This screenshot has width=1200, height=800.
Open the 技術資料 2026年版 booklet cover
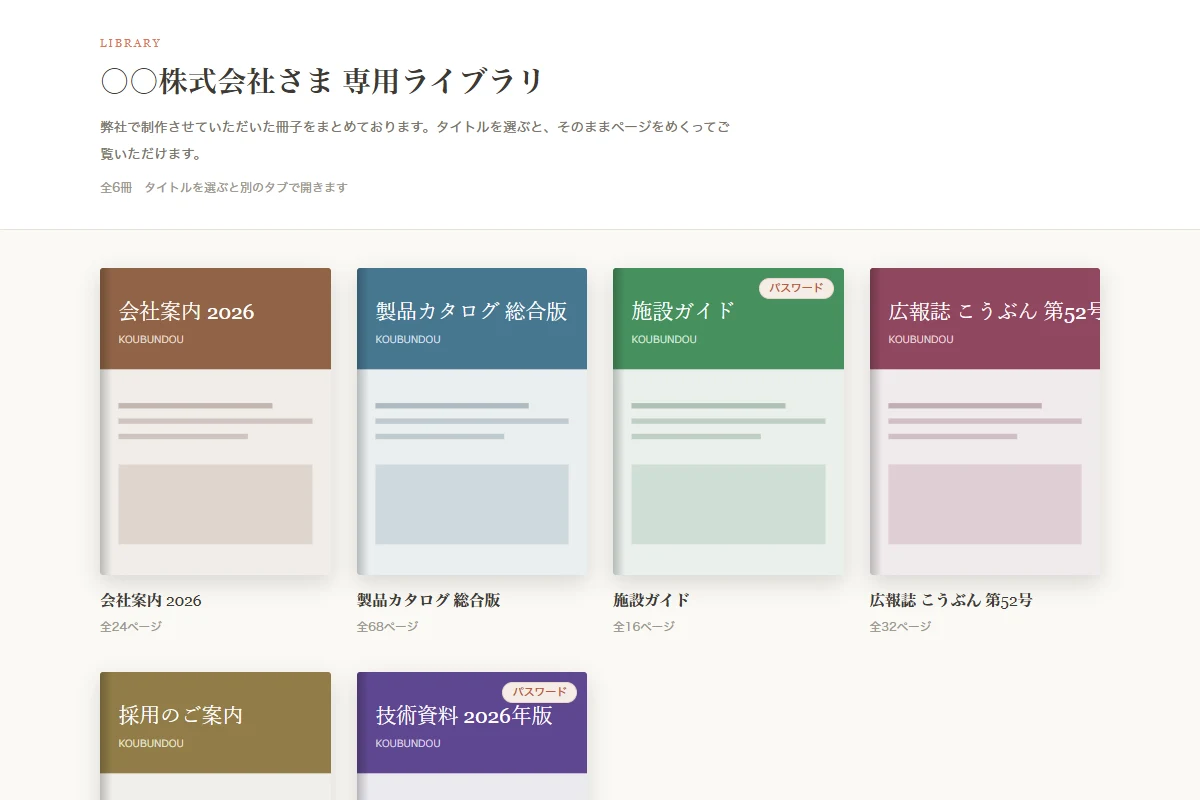[x=472, y=736]
